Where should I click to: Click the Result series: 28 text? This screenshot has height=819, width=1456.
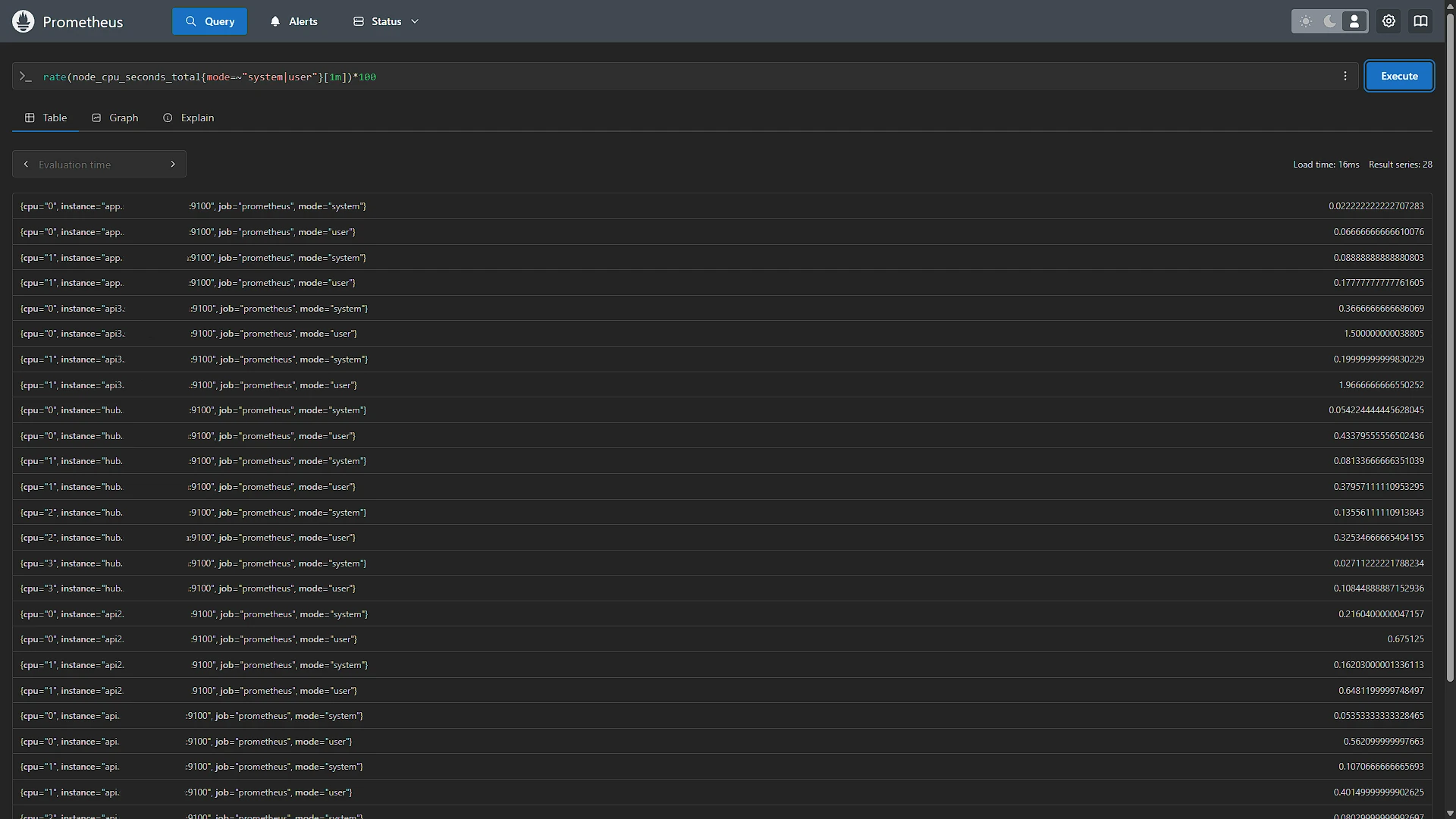1400,165
